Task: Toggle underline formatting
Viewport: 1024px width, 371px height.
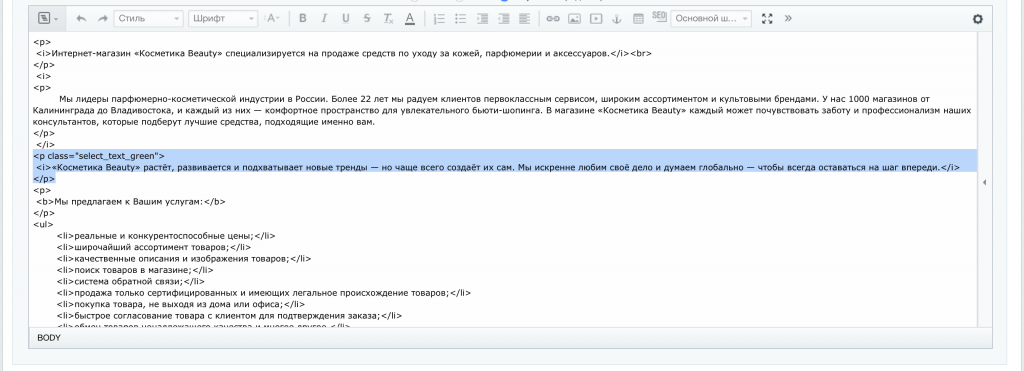Action: [345, 18]
